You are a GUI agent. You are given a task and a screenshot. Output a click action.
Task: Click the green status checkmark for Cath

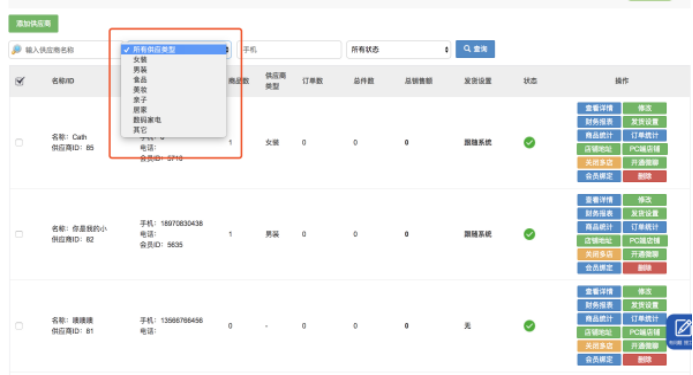[x=529, y=142]
